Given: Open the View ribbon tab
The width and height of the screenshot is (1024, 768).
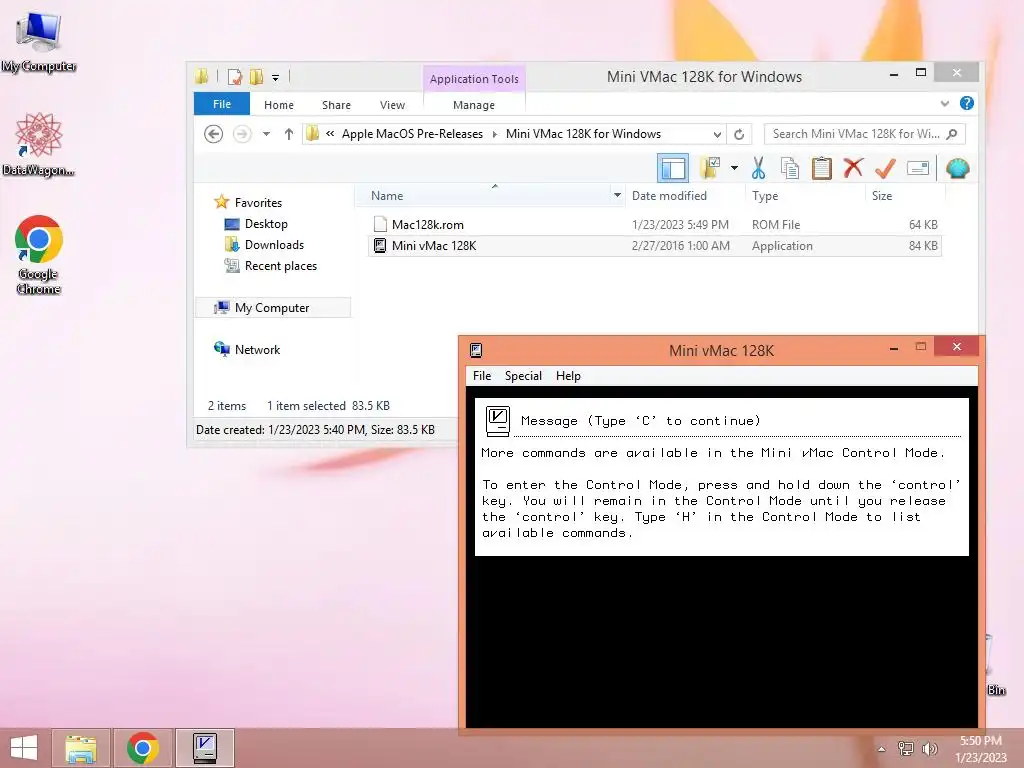Looking at the screenshot, I should click(x=392, y=104).
